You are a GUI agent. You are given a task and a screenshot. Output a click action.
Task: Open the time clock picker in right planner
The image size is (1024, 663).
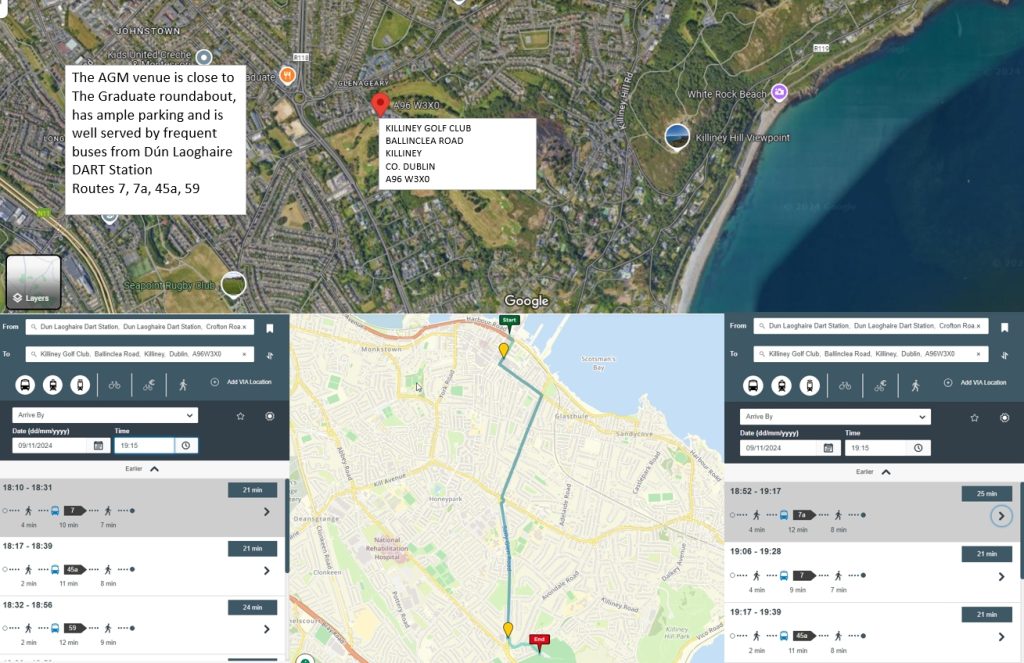(x=918, y=448)
